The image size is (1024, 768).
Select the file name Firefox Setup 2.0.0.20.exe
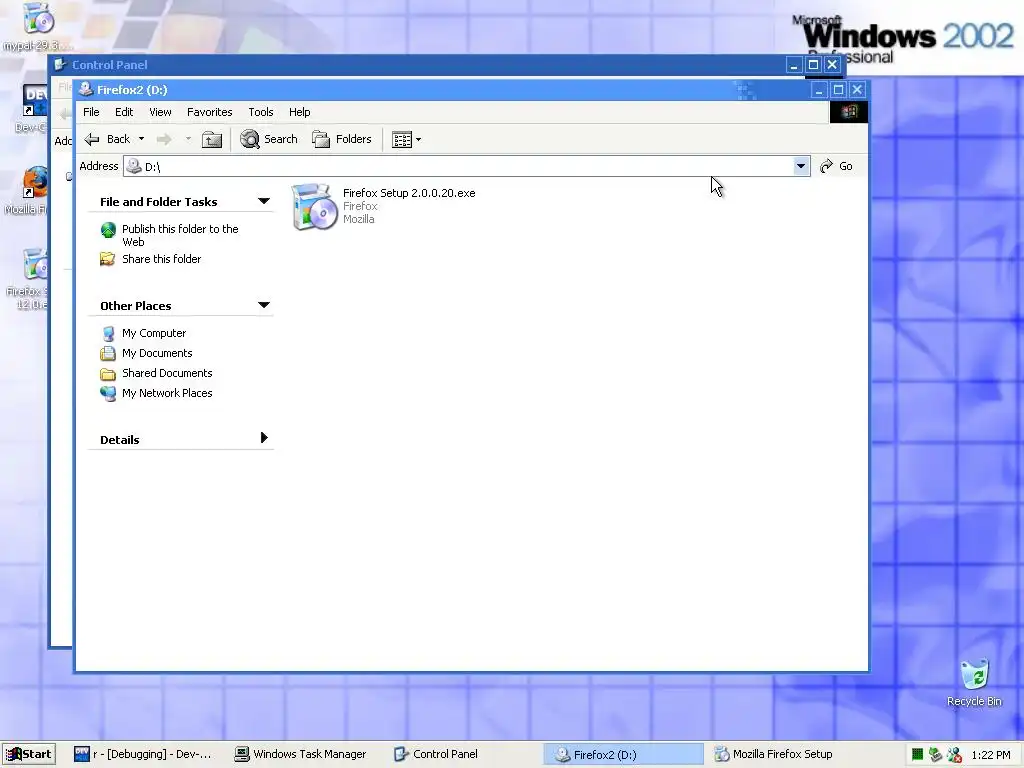click(409, 193)
